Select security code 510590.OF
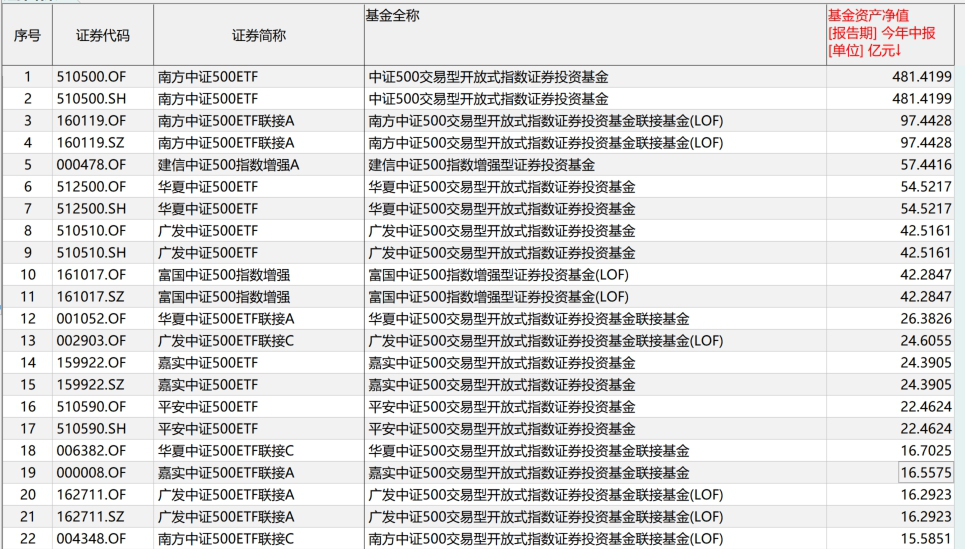The height and width of the screenshot is (550, 966). 91,406
